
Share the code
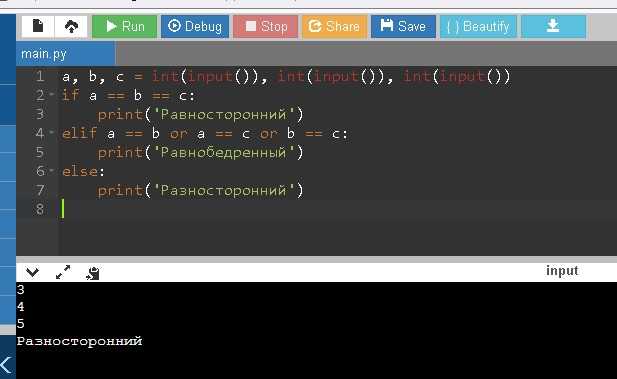[334, 26]
